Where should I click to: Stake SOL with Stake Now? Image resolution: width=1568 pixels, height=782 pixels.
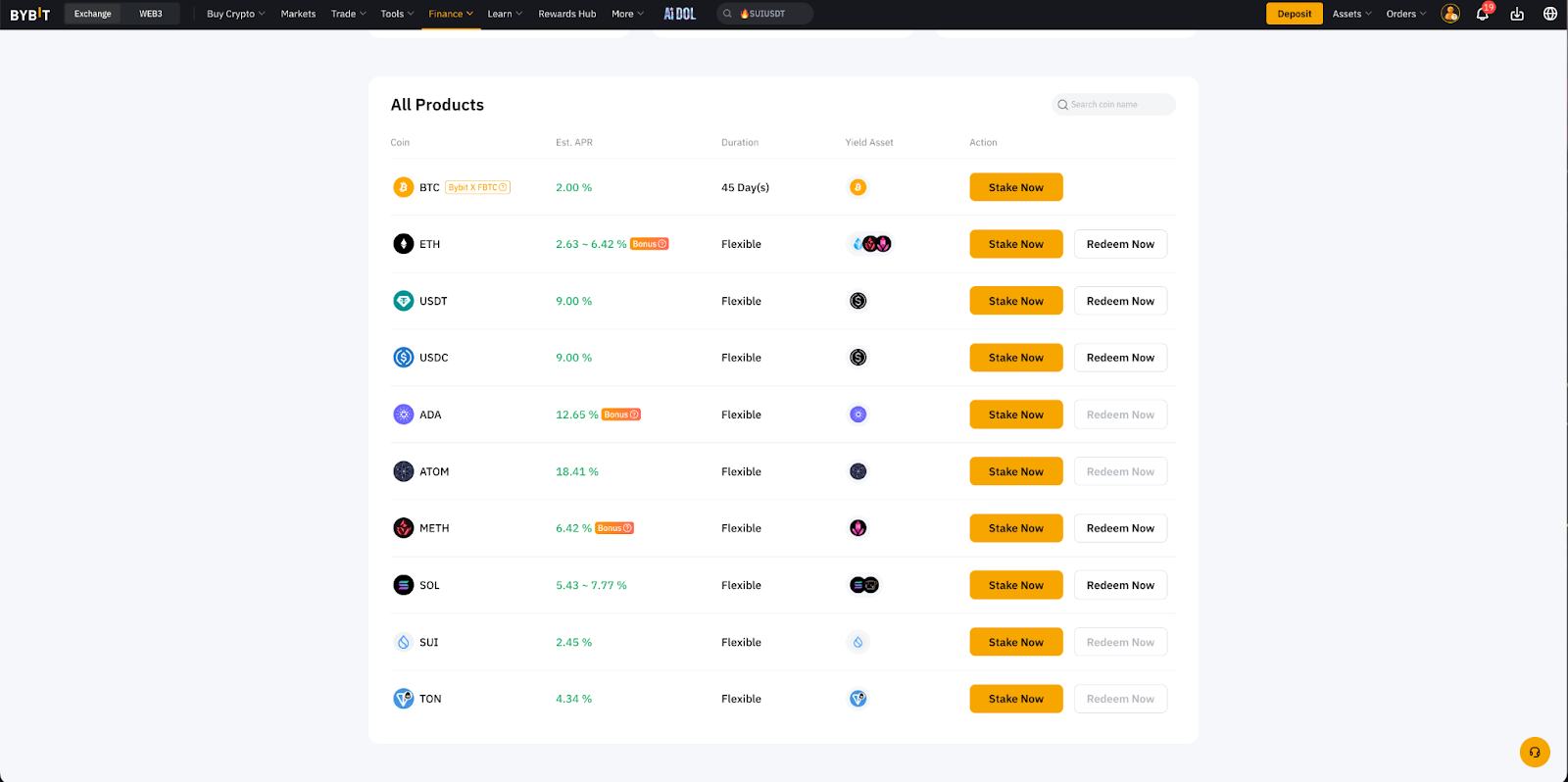coord(1016,585)
